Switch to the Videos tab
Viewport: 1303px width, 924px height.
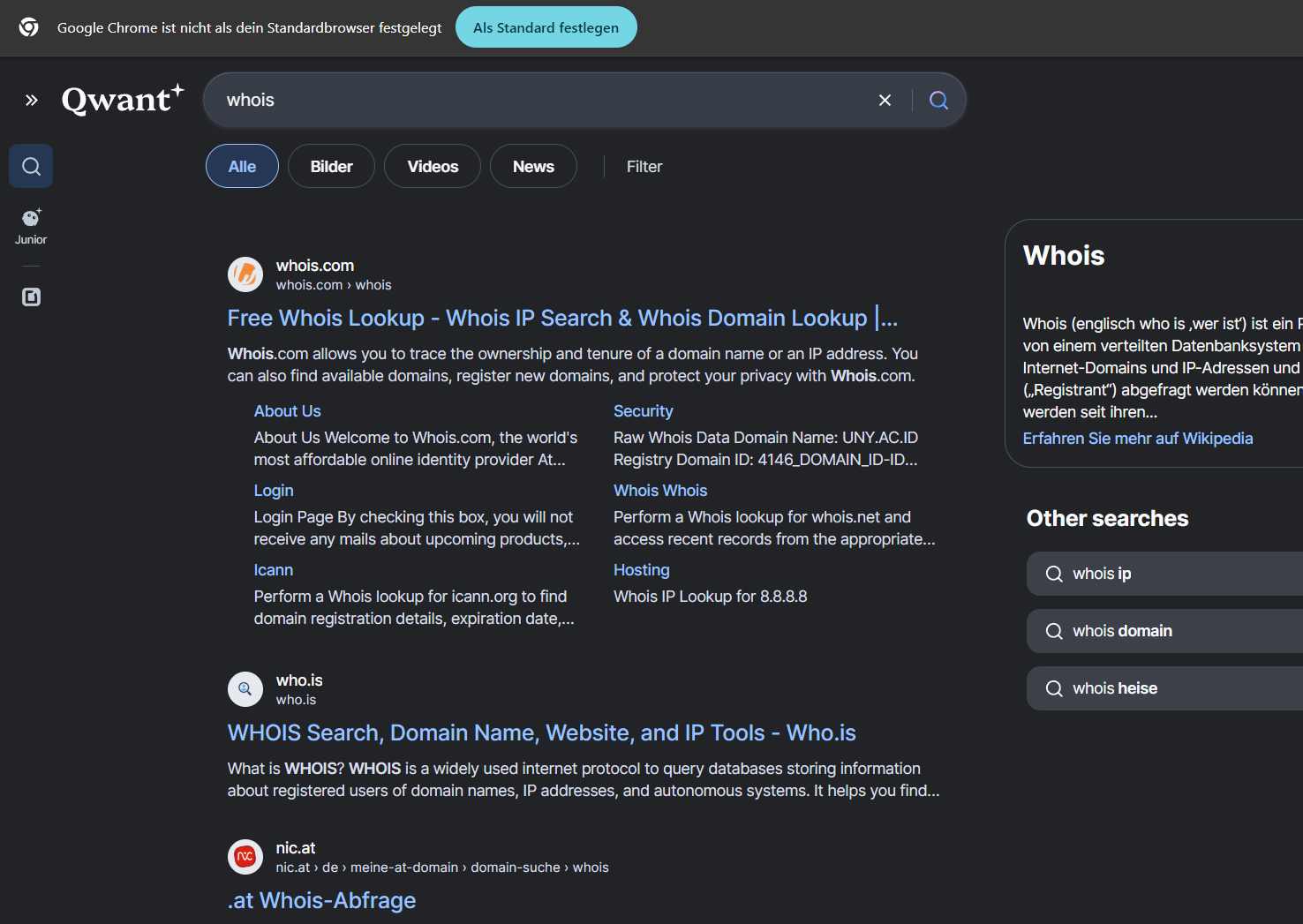point(433,166)
